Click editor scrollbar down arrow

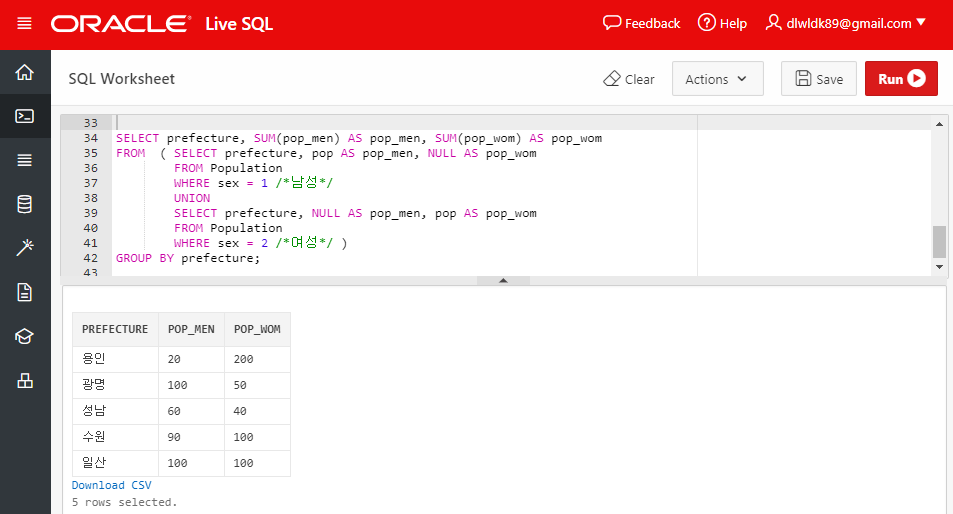(939, 267)
